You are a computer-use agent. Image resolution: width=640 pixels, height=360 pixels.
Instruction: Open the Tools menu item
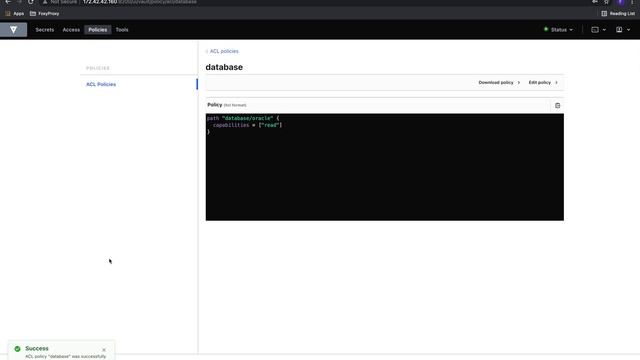coord(122,30)
